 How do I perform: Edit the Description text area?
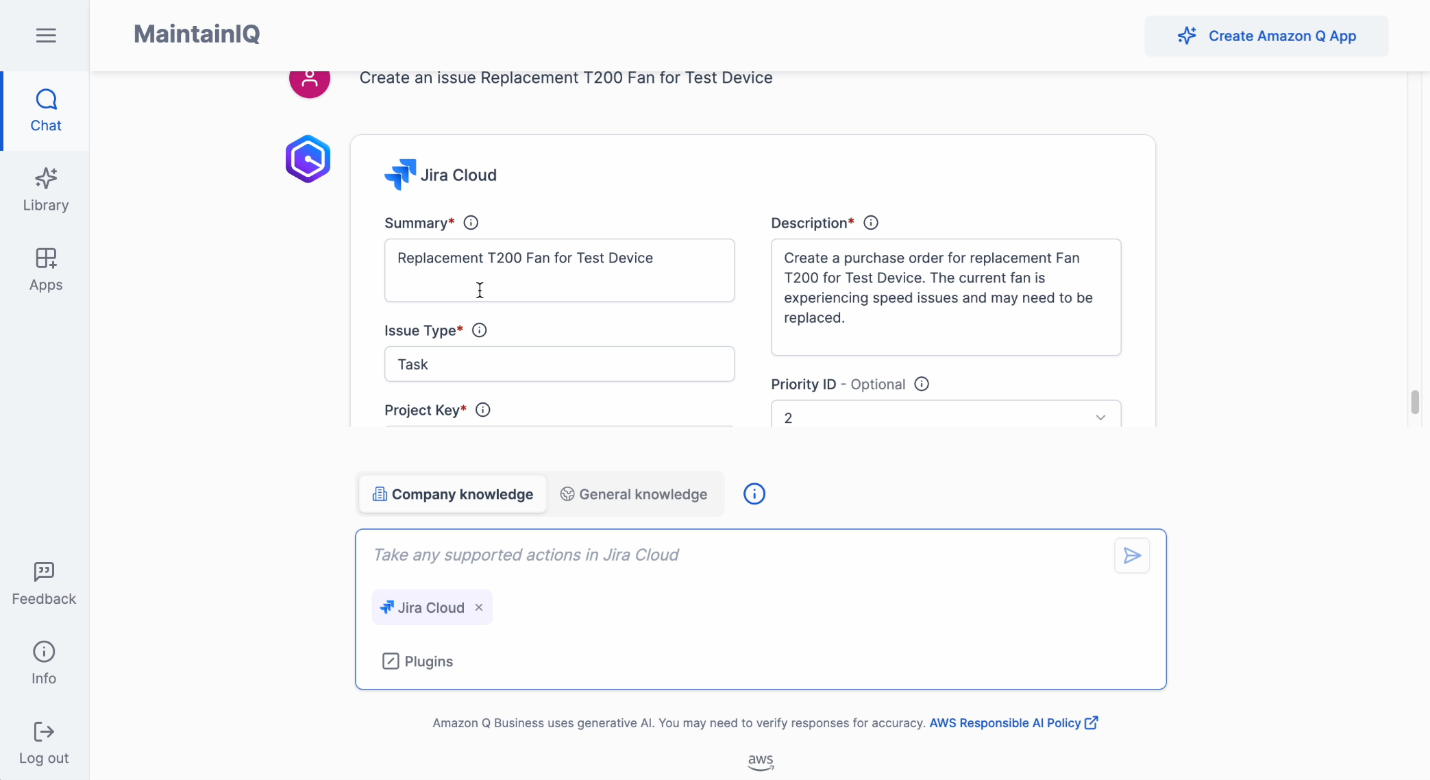946,297
